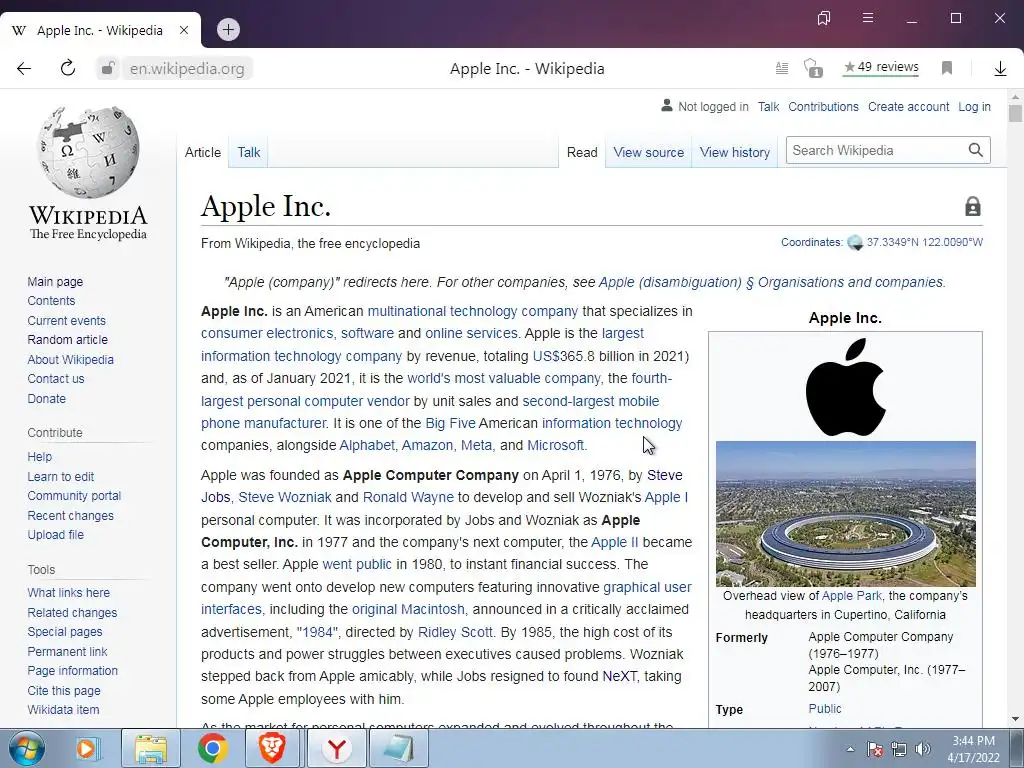Click the Apple Park caption link
Viewport: 1024px width, 768px height.
852,596
